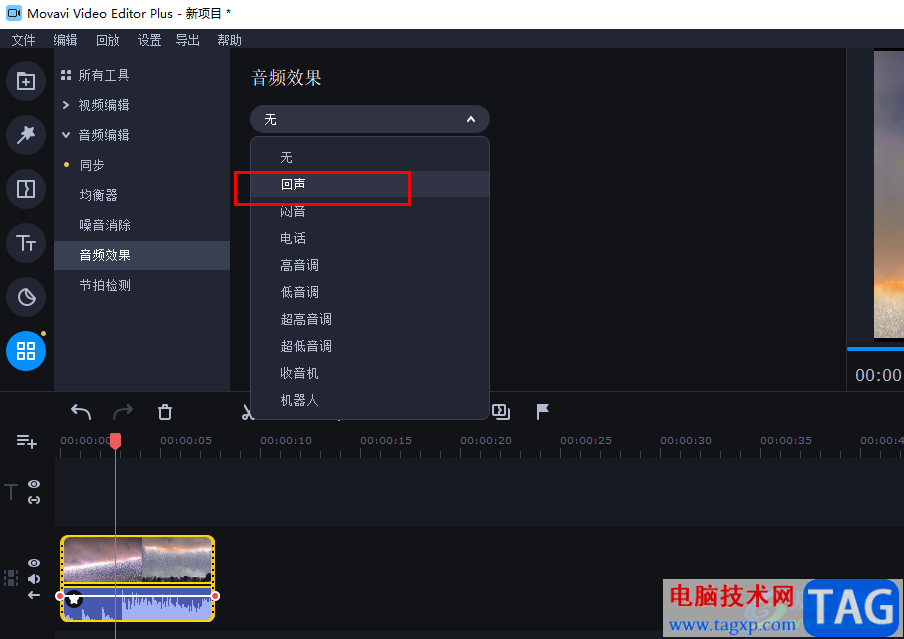Open the 回放 menu

tap(107, 40)
